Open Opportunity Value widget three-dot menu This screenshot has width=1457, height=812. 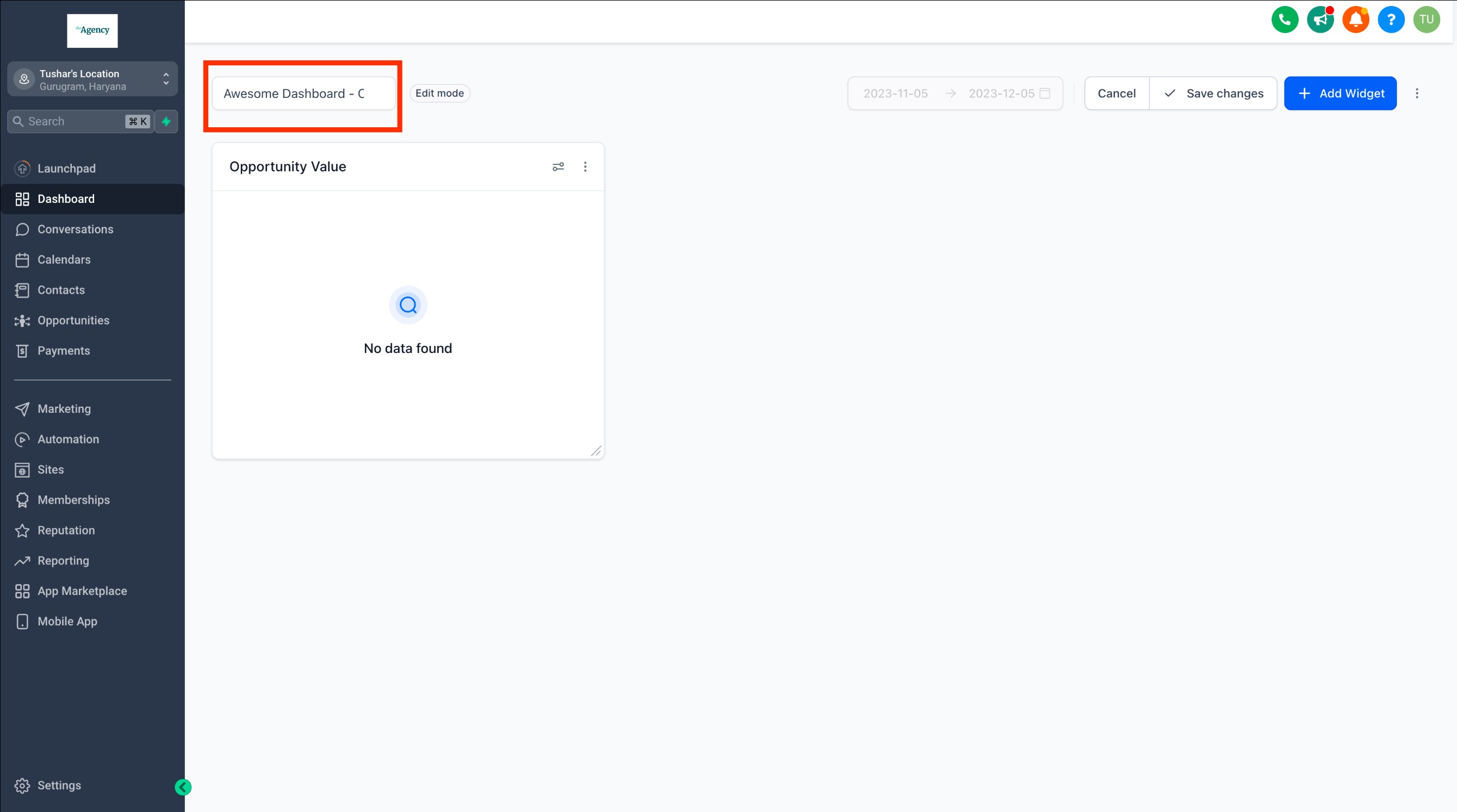(585, 167)
